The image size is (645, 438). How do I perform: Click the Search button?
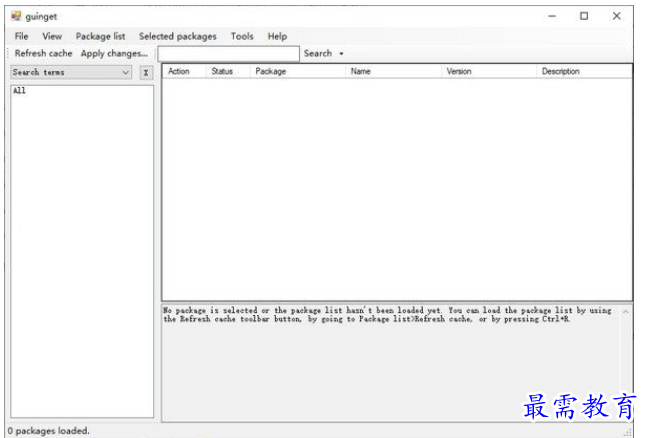click(318, 53)
